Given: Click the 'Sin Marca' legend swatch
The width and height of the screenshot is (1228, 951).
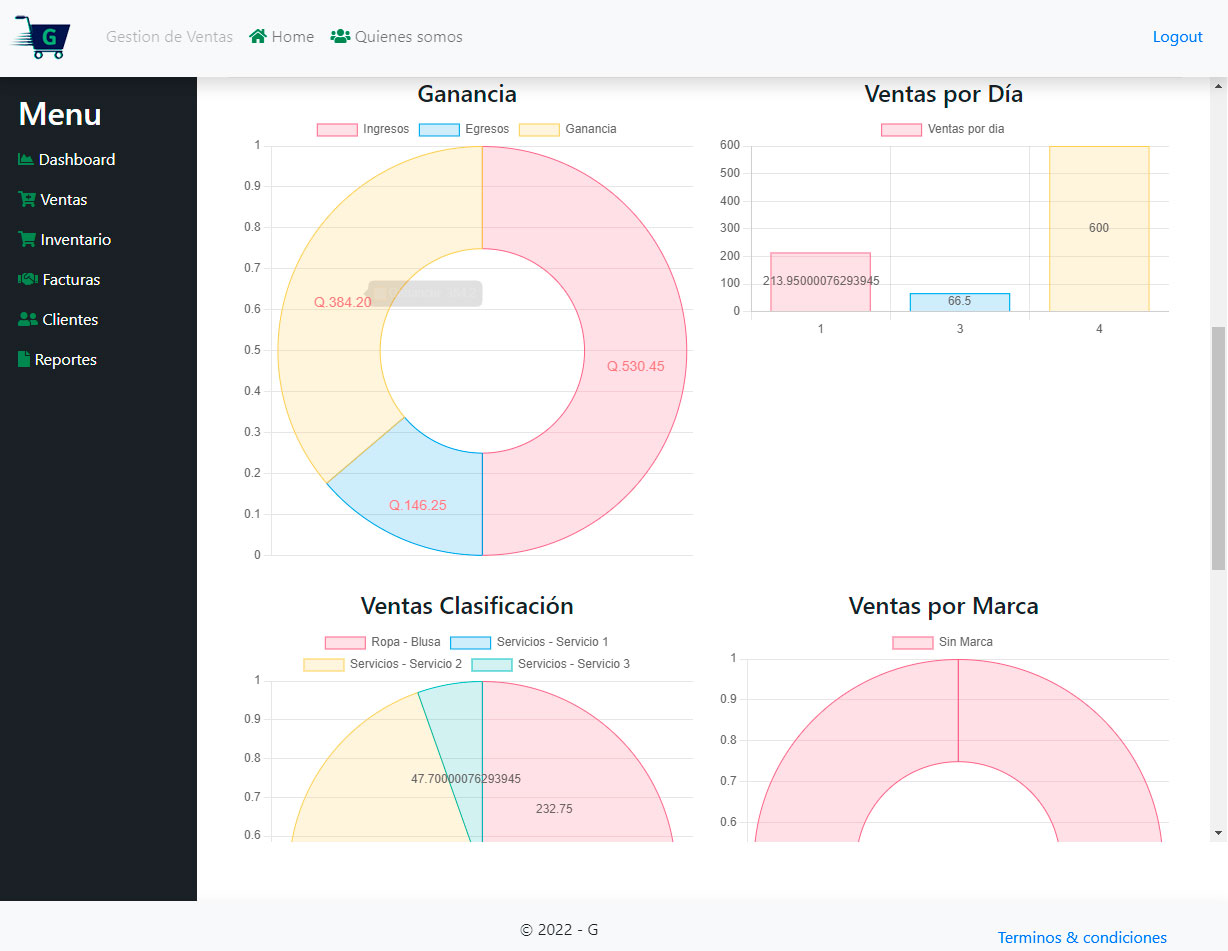Looking at the screenshot, I should tap(913, 643).
